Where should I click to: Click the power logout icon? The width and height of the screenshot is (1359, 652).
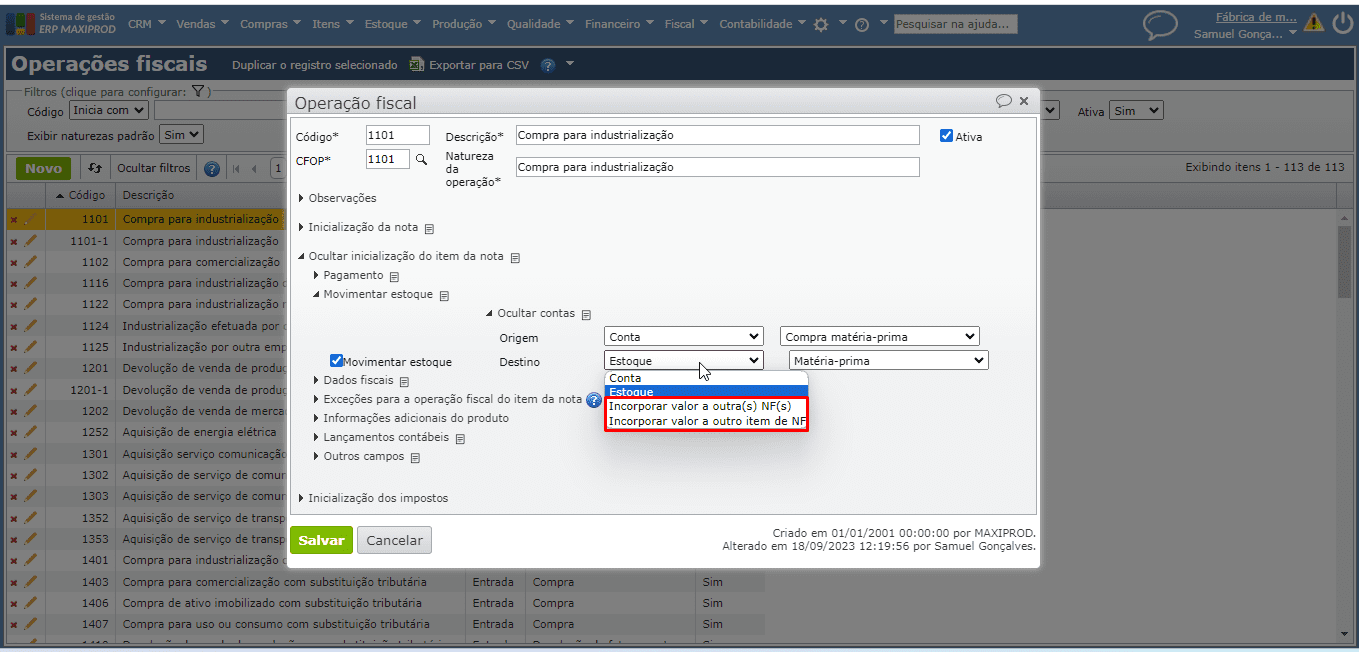[1342, 22]
